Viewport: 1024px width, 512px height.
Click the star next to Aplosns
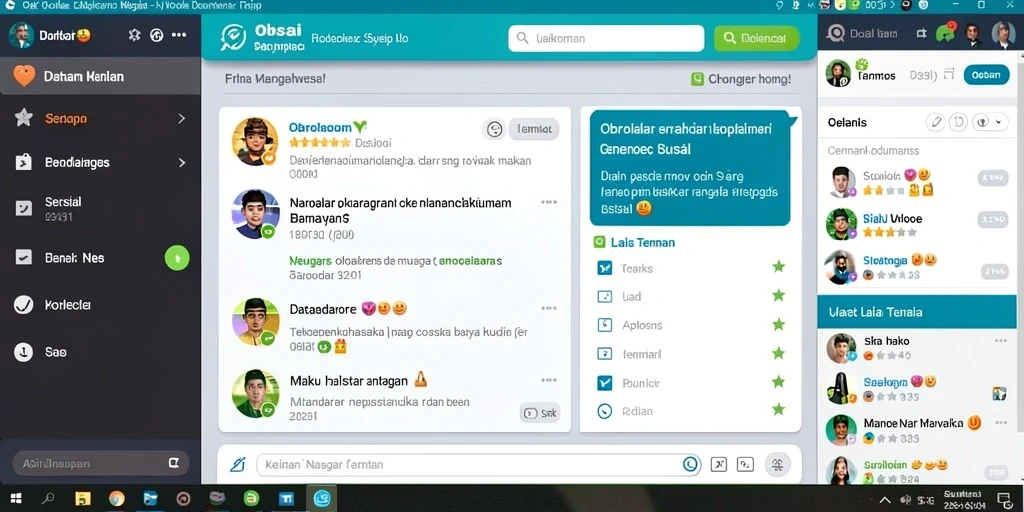(778, 324)
